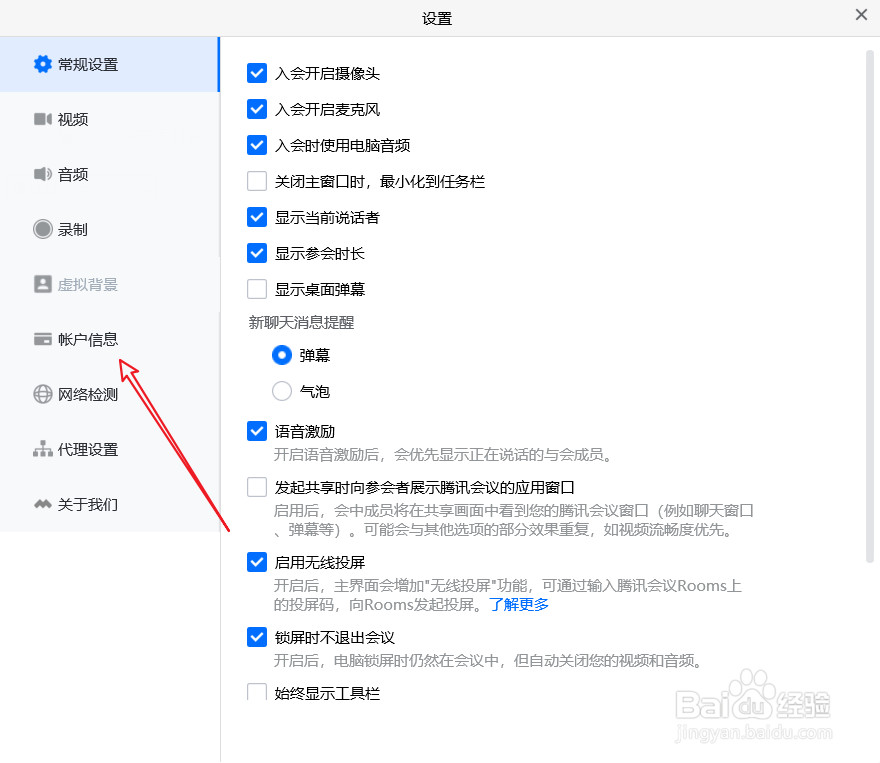Toggle 锁屏时不退出会议 checkbox
This screenshot has width=880, height=763.
pyautogui.click(x=257, y=637)
